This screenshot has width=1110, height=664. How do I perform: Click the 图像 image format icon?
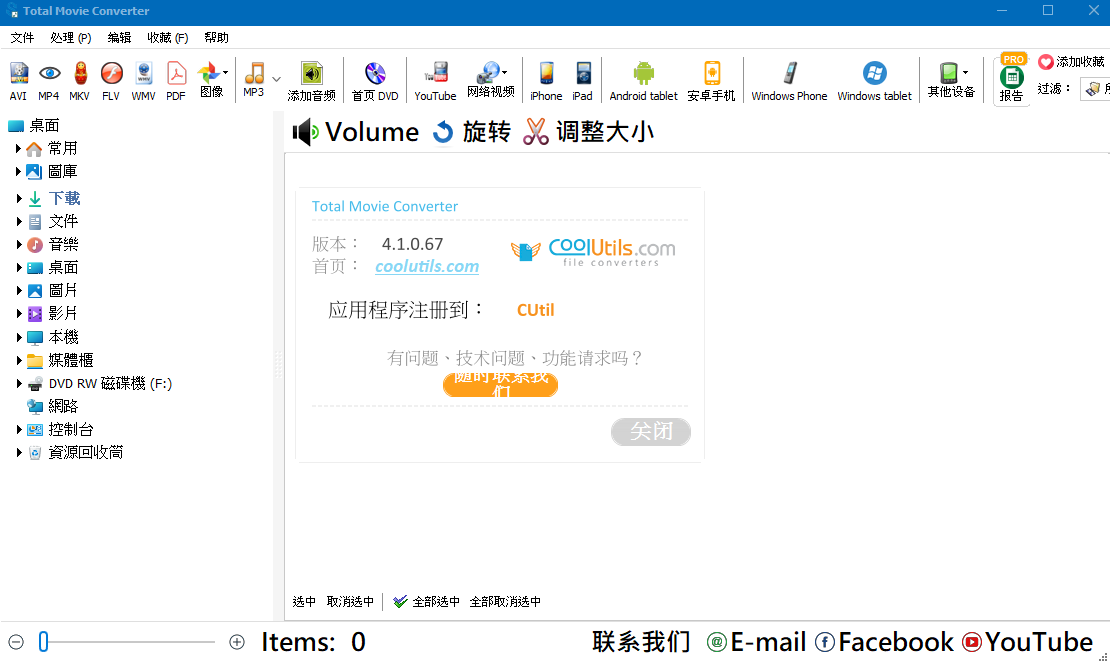(x=210, y=79)
